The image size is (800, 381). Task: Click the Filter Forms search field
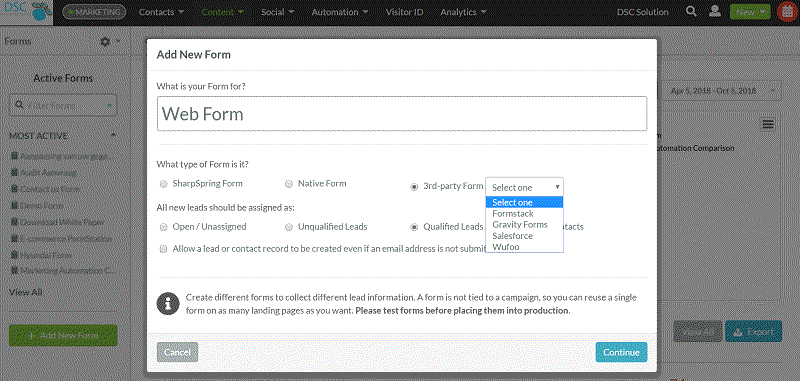pos(63,105)
